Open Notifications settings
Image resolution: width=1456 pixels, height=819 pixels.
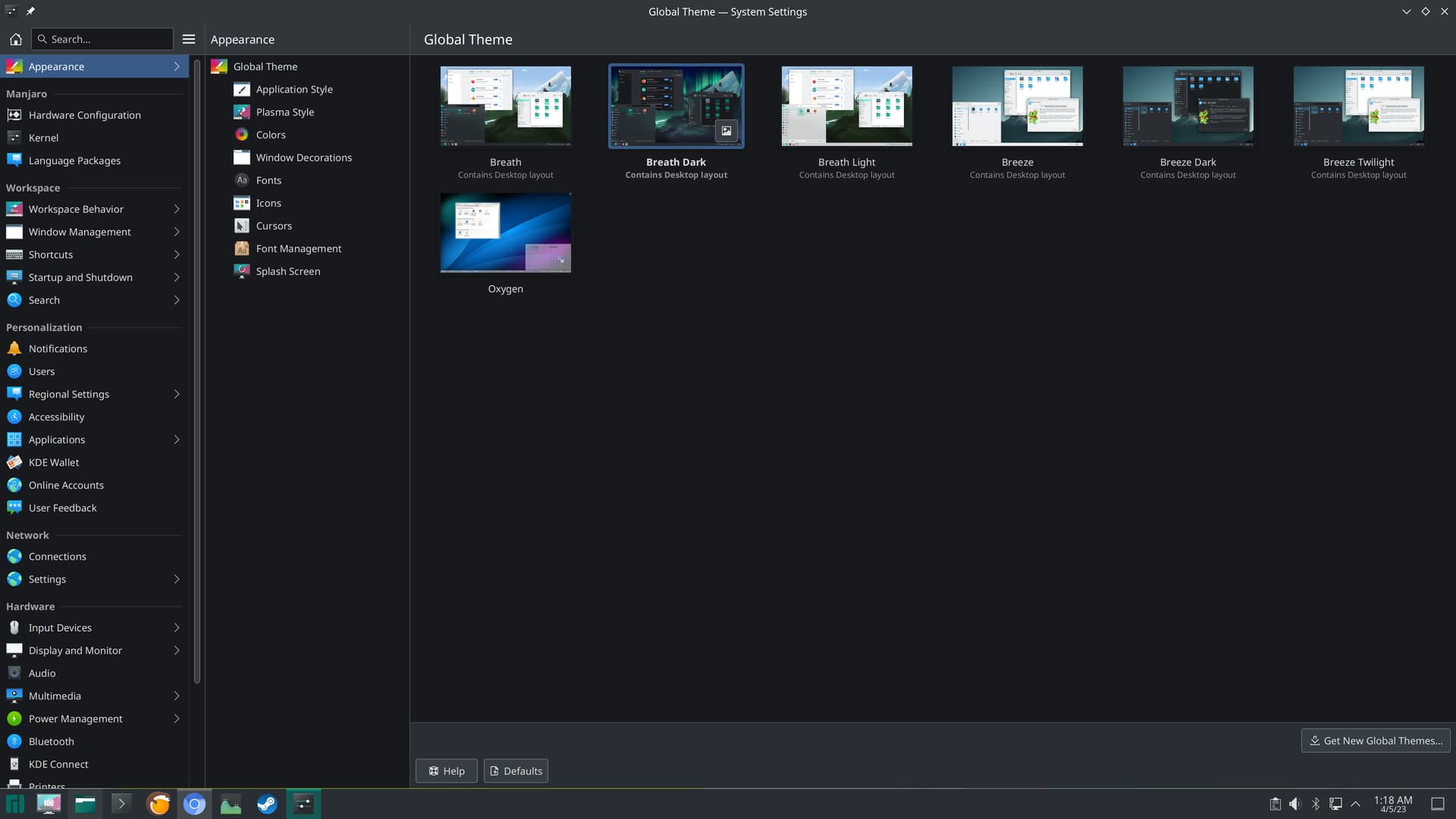pyautogui.click(x=94, y=349)
